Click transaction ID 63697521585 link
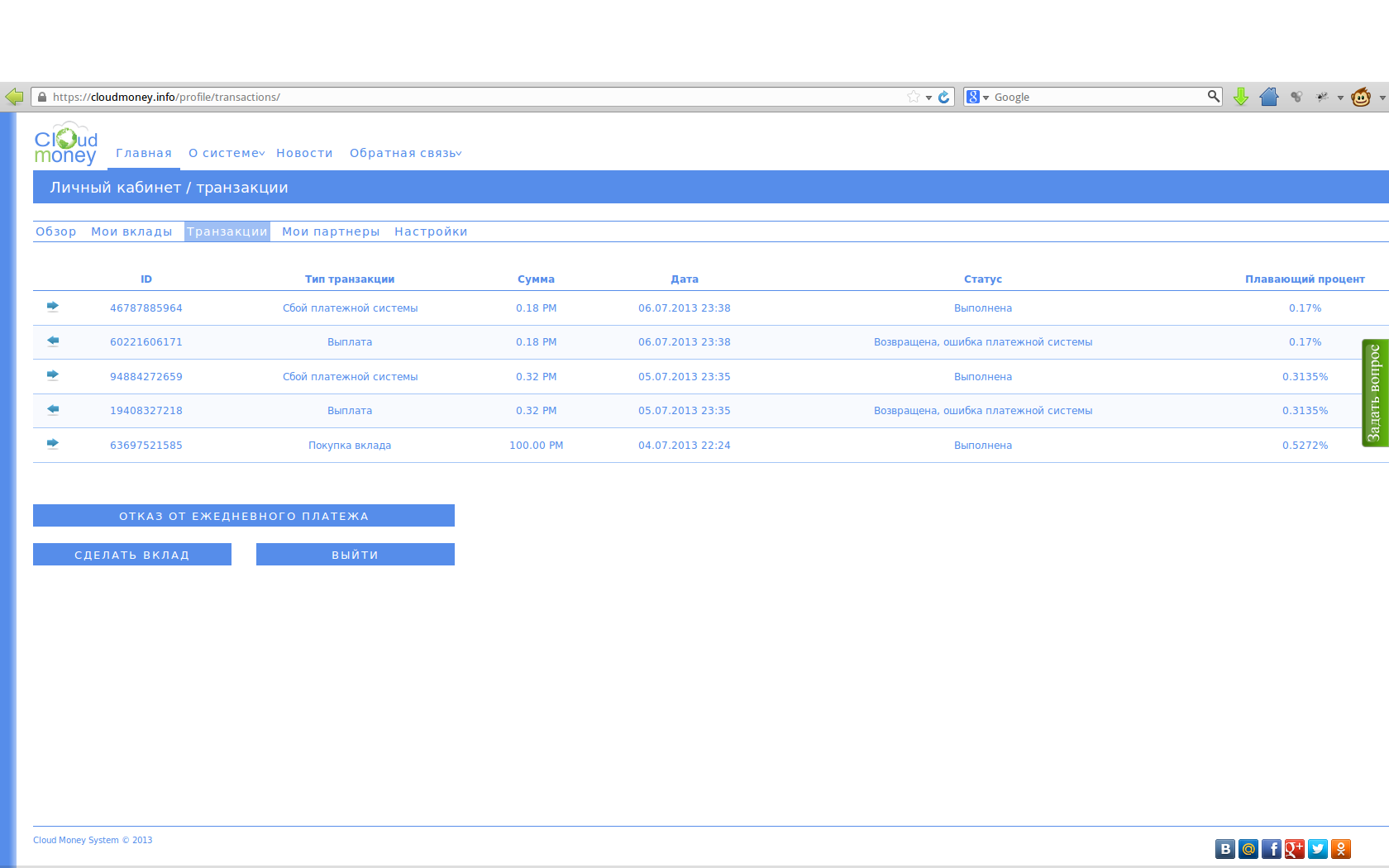The width and height of the screenshot is (1389, 868). tap(146, 445)
